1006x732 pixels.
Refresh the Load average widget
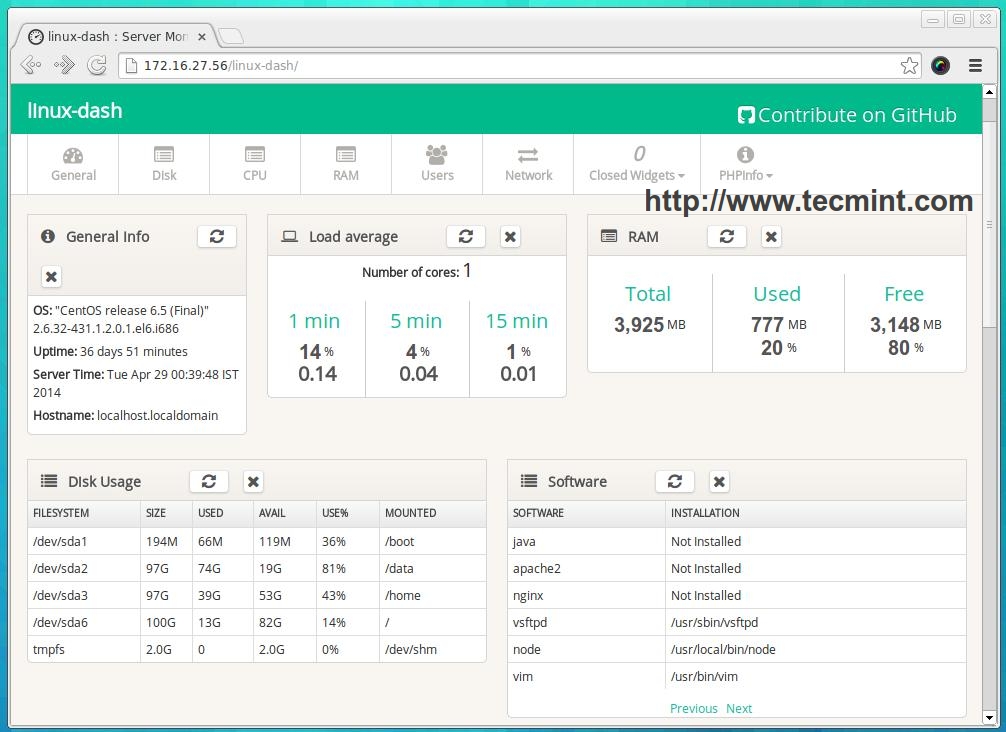coord(465,236)
